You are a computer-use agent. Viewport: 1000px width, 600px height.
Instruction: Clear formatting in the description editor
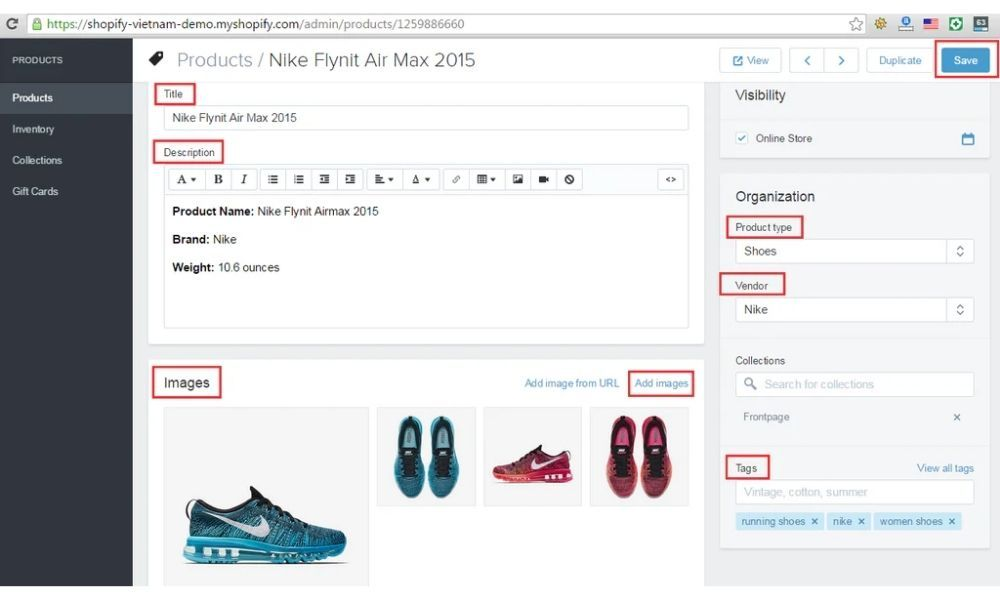point(569,180)
